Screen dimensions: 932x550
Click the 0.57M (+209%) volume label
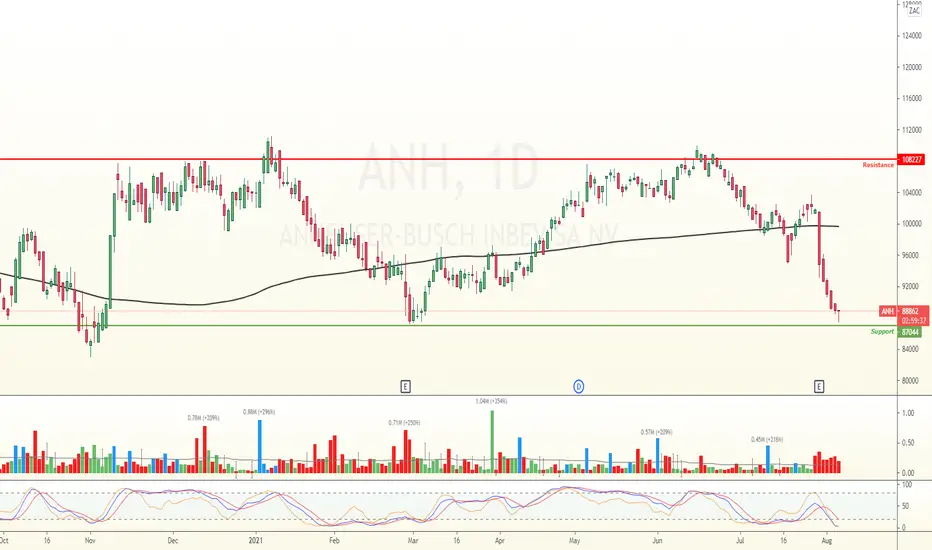[657, 432]
